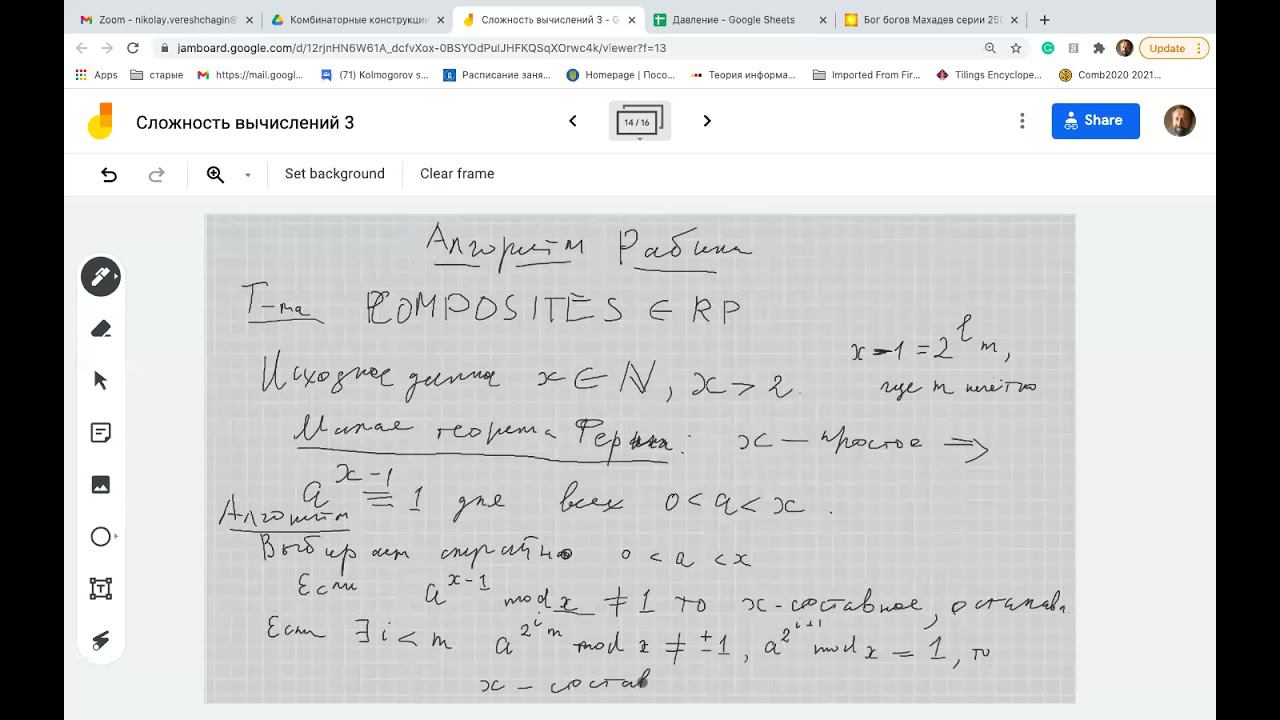Open Tilings Encyclope... bookmark
This screenshot has height=720, width=1280.
coord(990,75)
